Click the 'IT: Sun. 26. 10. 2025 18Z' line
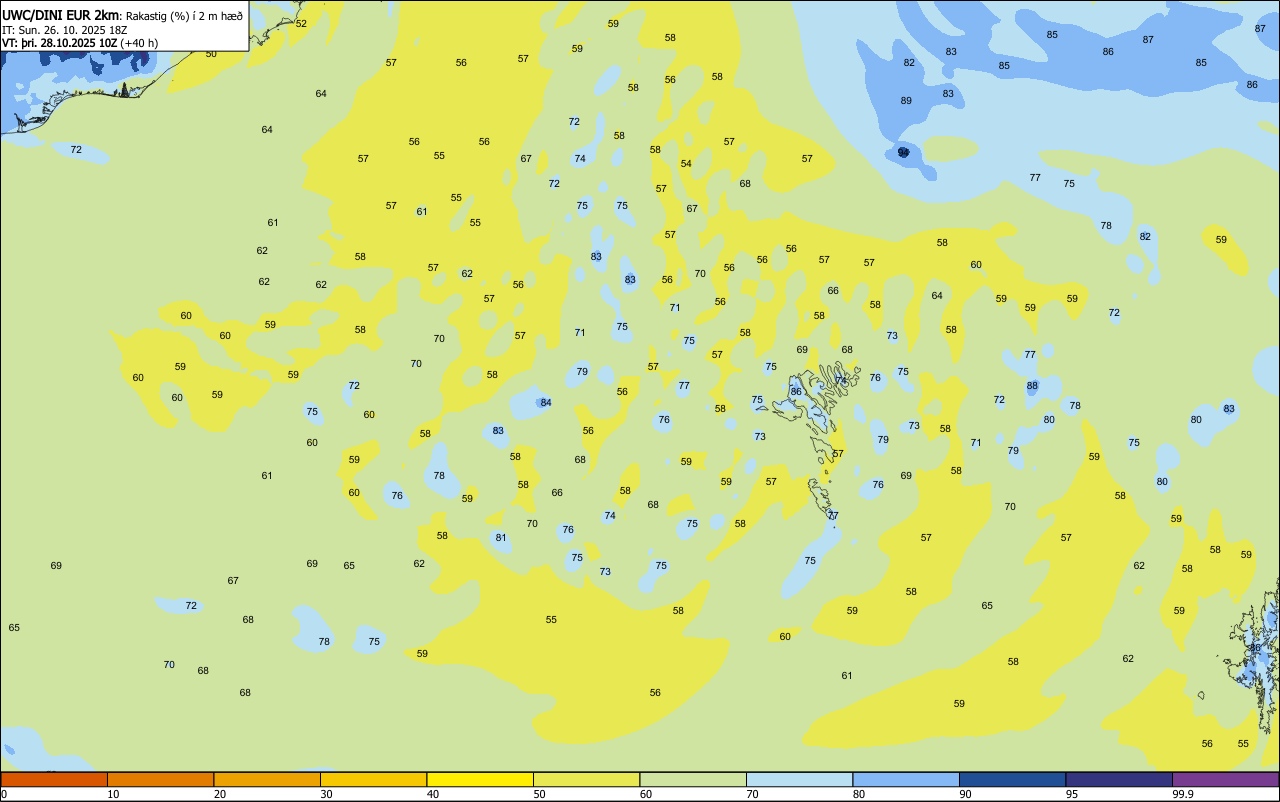The width and height of the screenshot is (1280, 802). tap(64, 30)
